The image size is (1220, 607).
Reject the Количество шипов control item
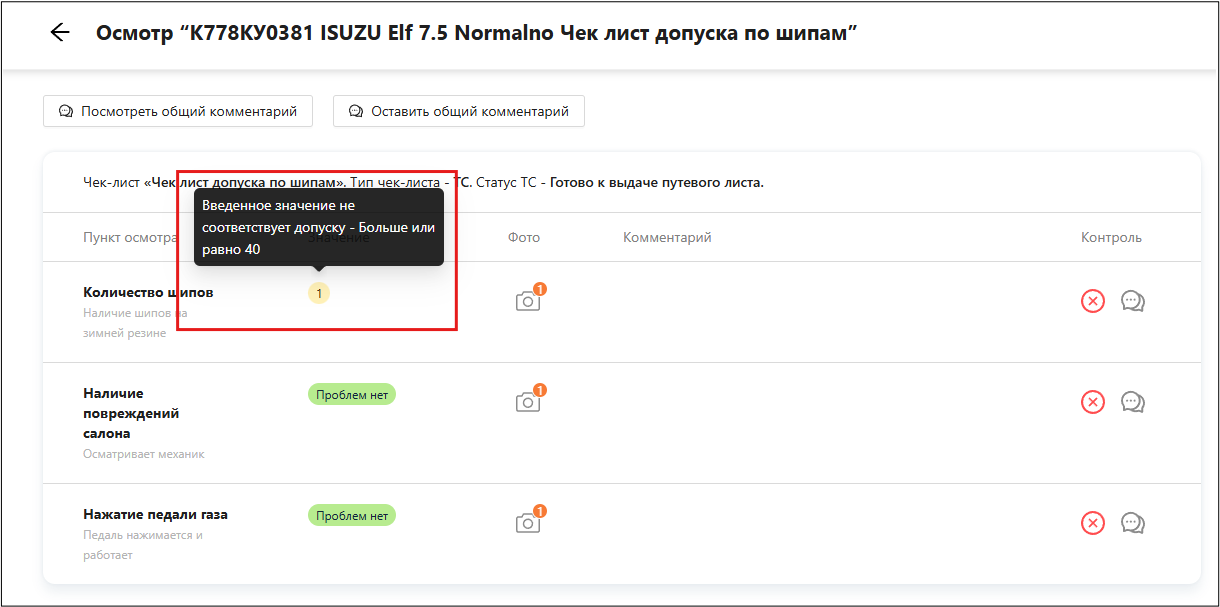point(1093,301)
